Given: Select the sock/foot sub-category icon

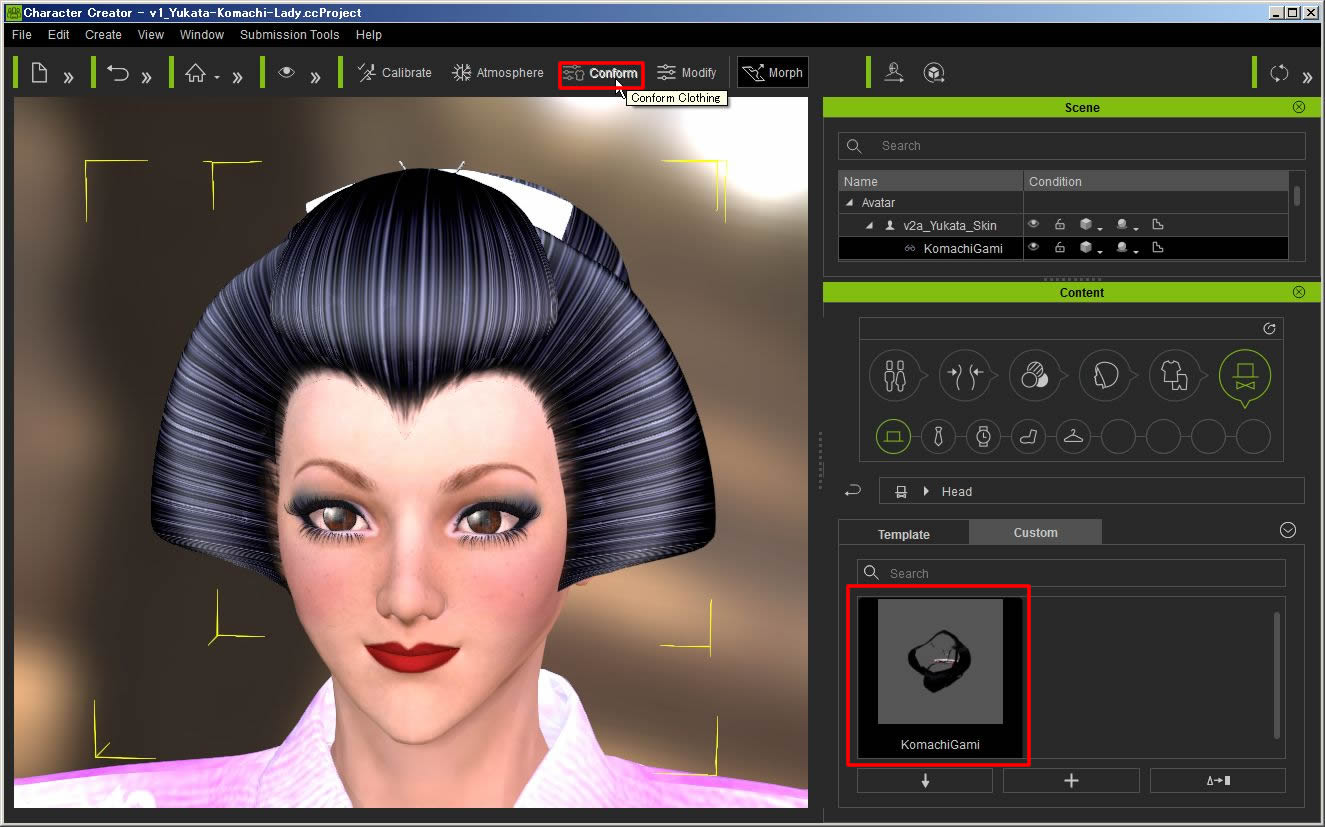Looking at the screenshot, I should (x=1028, y=437).
